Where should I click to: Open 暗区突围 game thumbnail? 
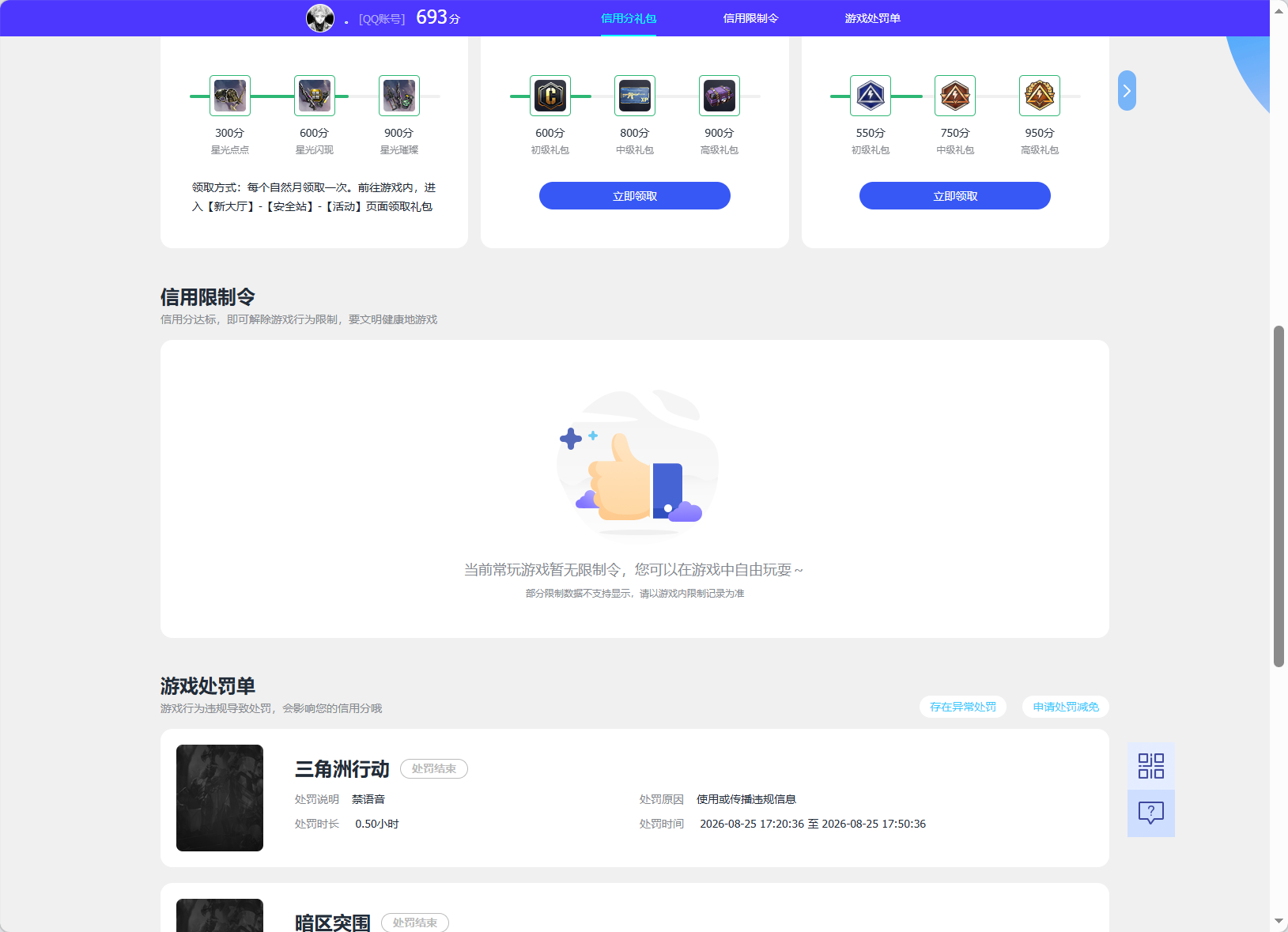220,915
